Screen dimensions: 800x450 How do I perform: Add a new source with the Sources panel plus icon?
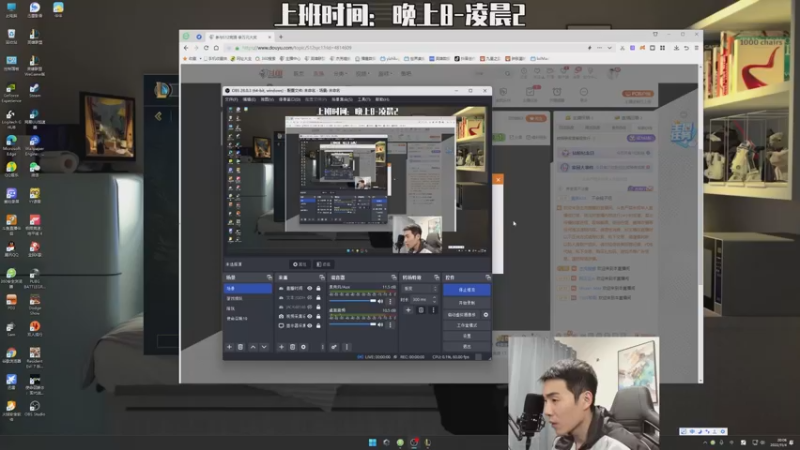click(281, 347)
